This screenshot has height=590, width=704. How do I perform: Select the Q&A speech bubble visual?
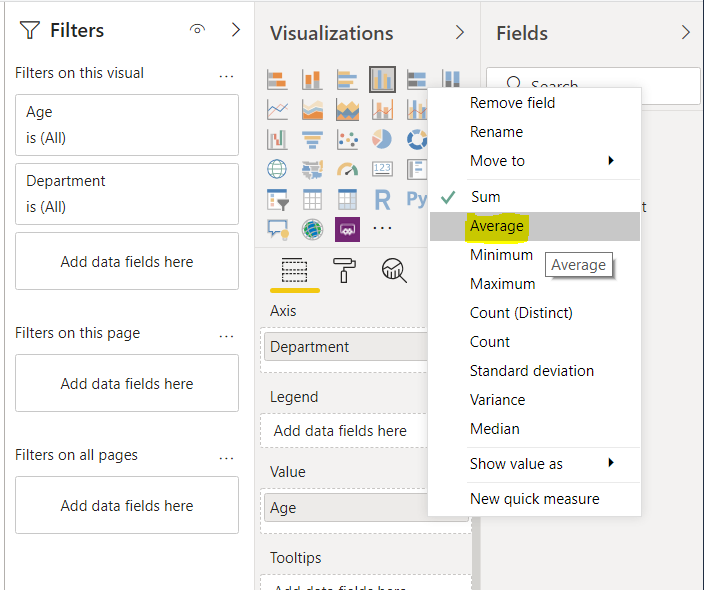[278, 229]
